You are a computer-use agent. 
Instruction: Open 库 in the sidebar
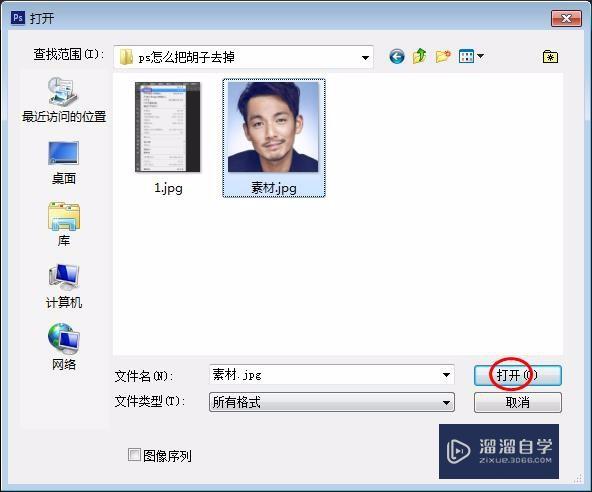tap(63, 224)
